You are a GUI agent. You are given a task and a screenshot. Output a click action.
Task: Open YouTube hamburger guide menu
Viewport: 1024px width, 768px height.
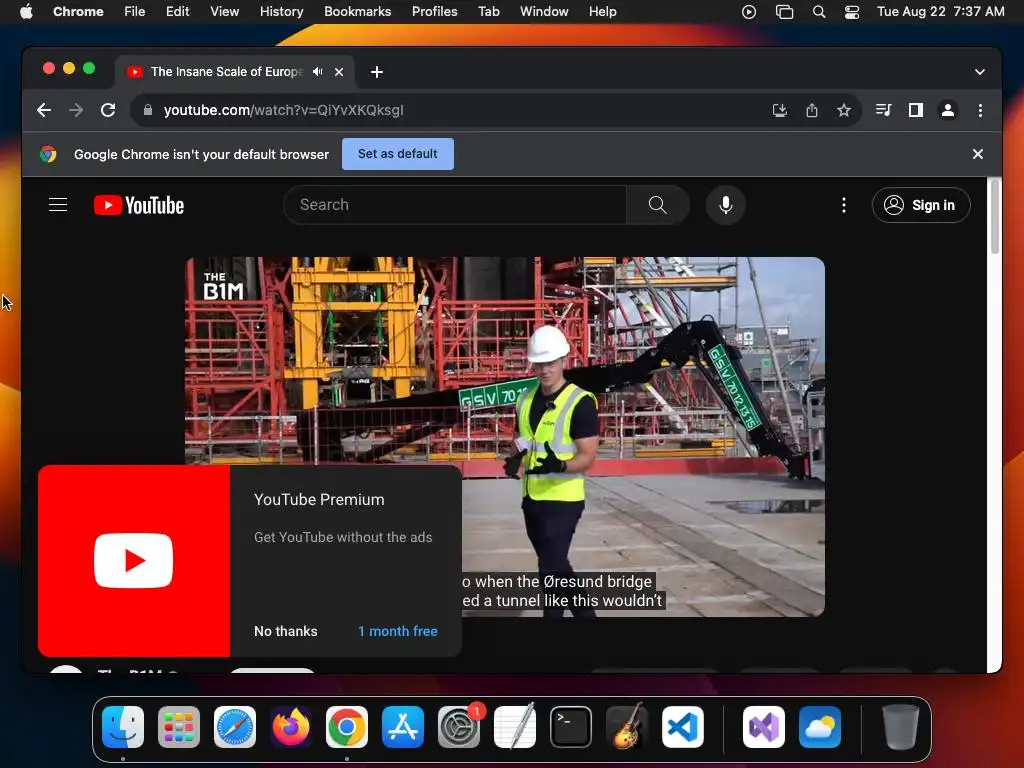pos(58,205)
